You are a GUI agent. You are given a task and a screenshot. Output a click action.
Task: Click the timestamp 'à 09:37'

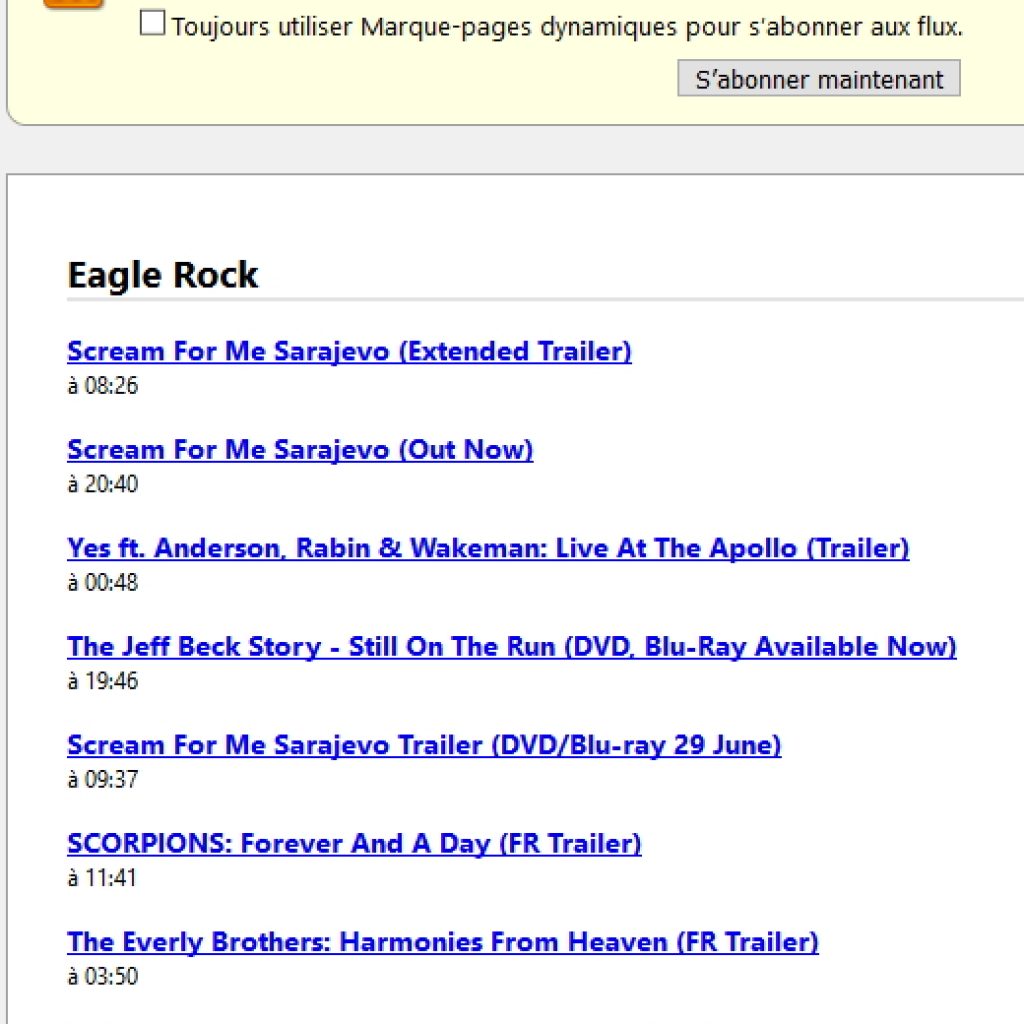(103, 779)
